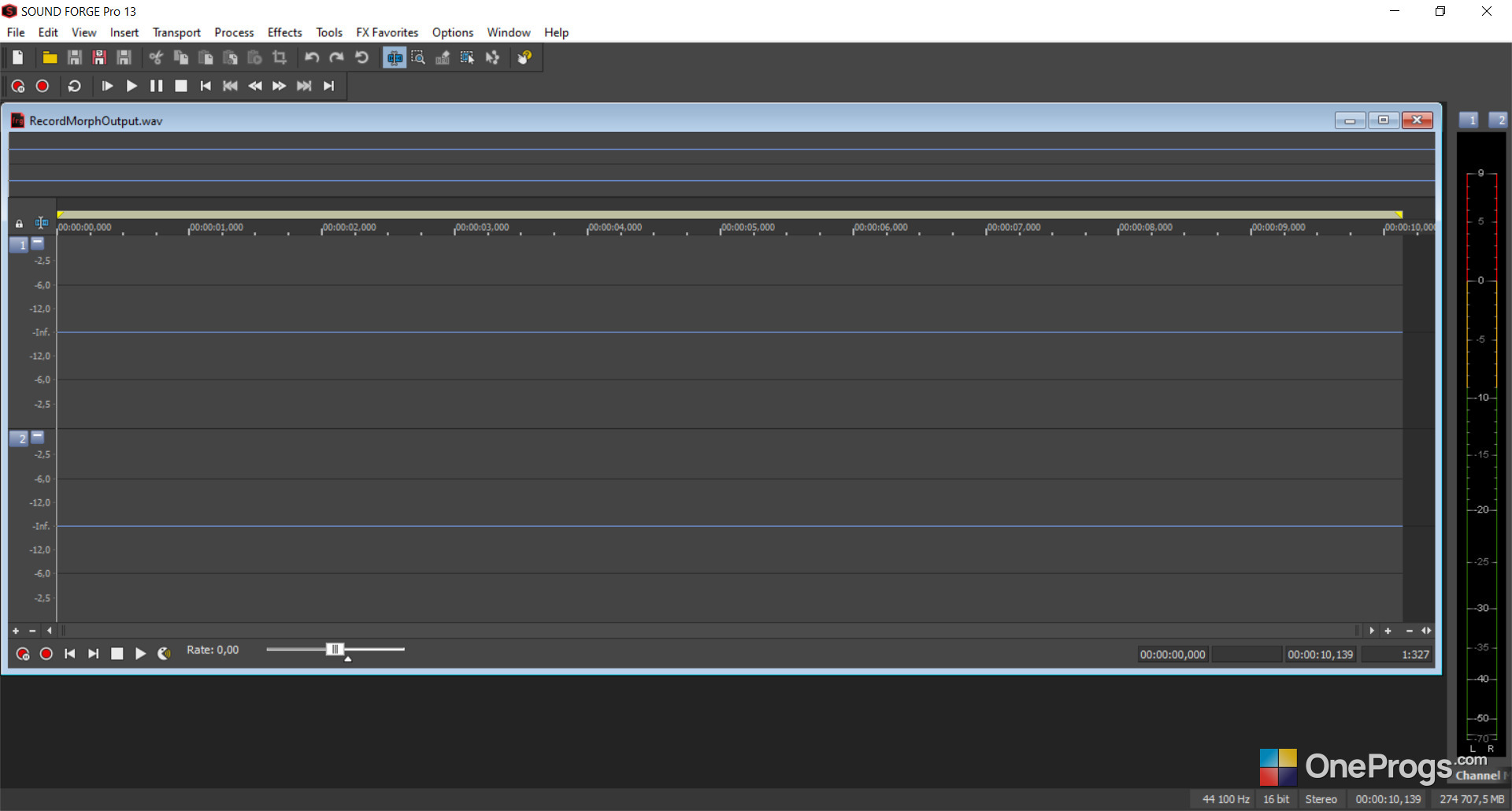This screenshot has height=811, width=1512.
Task: Click 44 100 Hz status bar entry
Action: tap(1225, 799)
